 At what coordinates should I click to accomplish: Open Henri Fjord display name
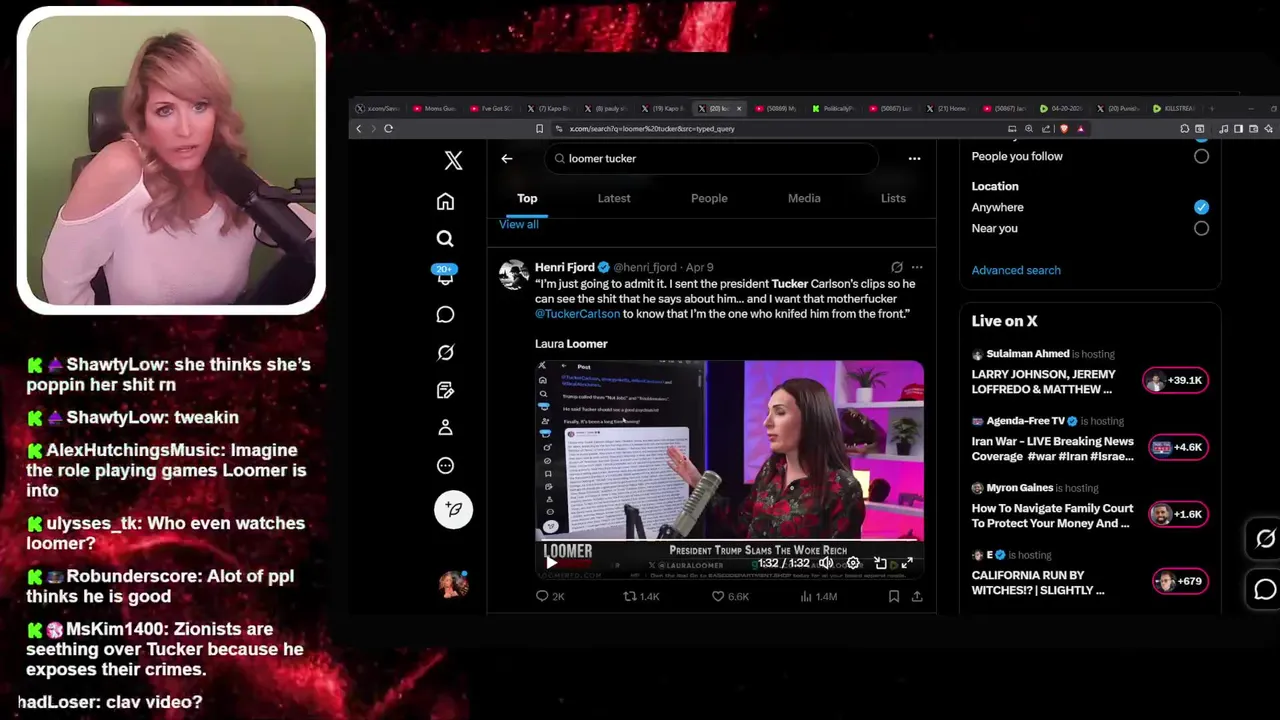click(565, 267)
